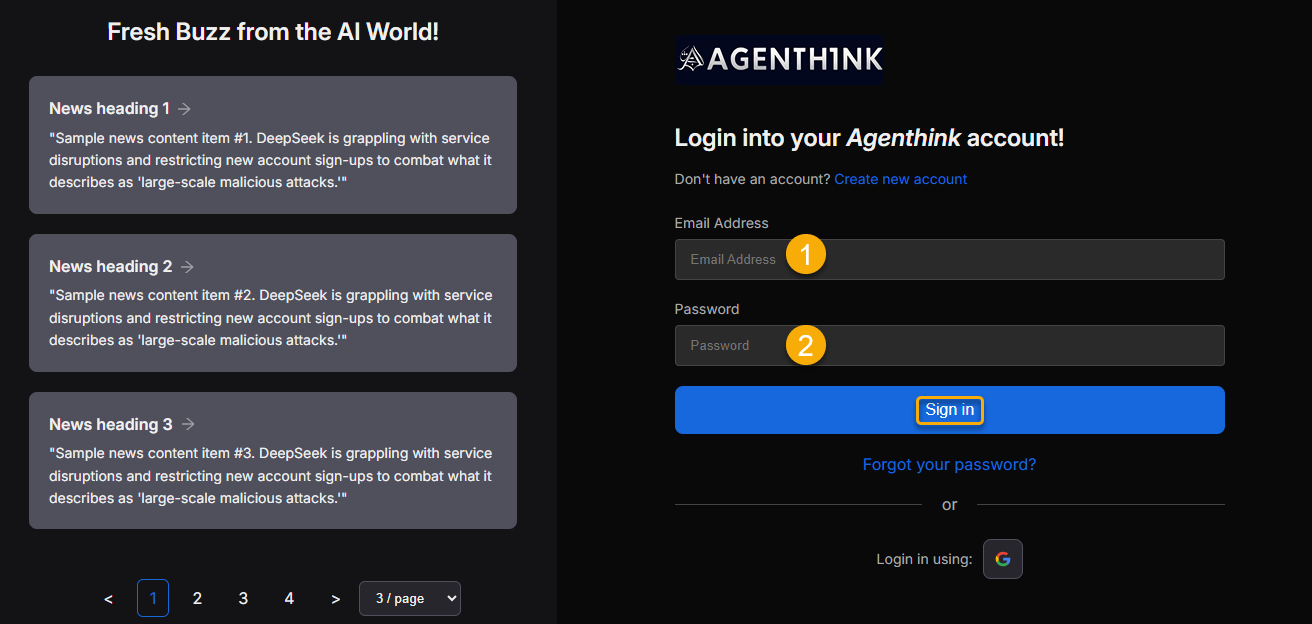Click arrow icon beside News heading 3
The image size is (1312, 624).
[x=188, y=425]
